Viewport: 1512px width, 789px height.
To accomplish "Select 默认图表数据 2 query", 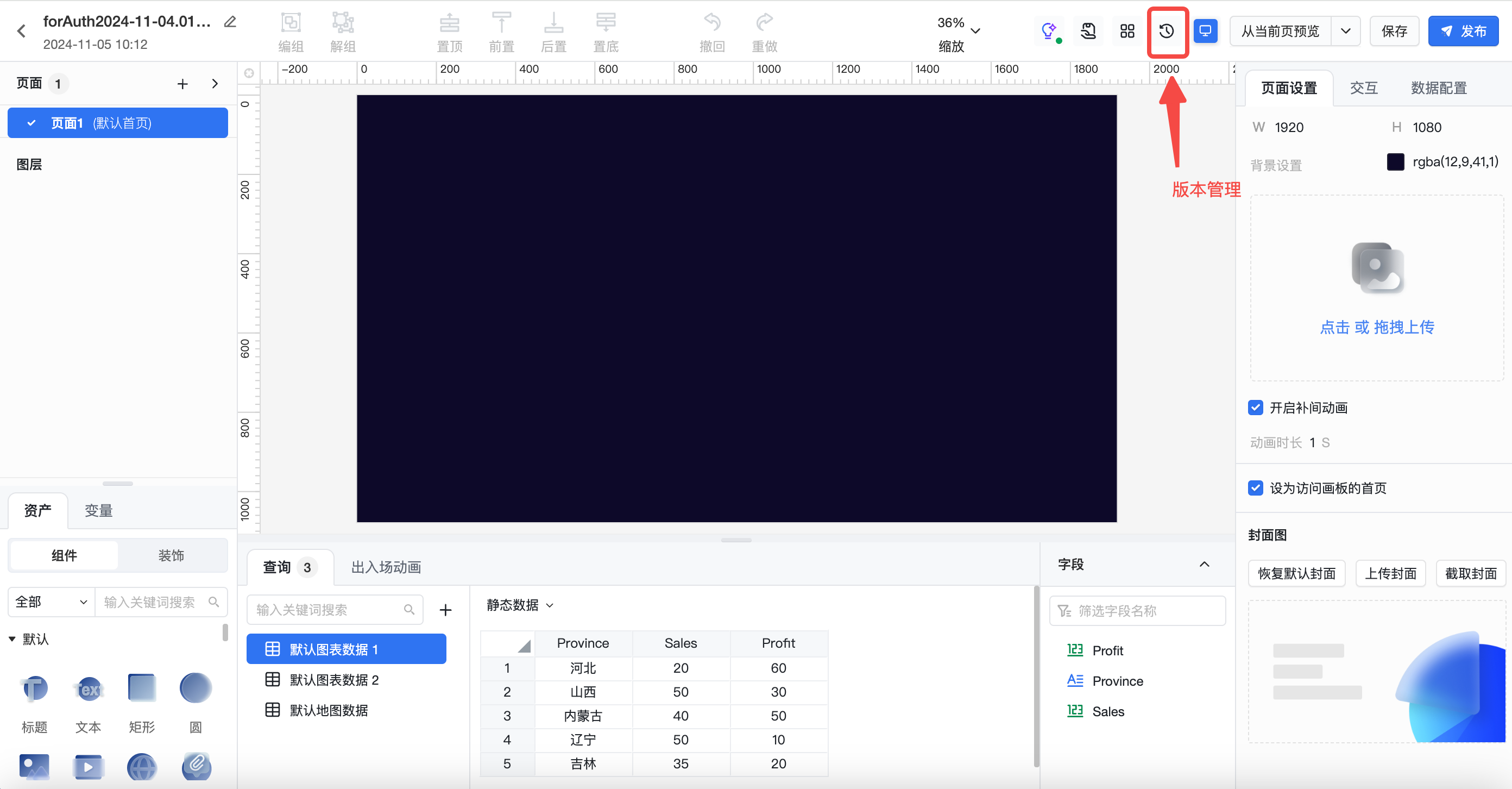I will click(346, 679).
